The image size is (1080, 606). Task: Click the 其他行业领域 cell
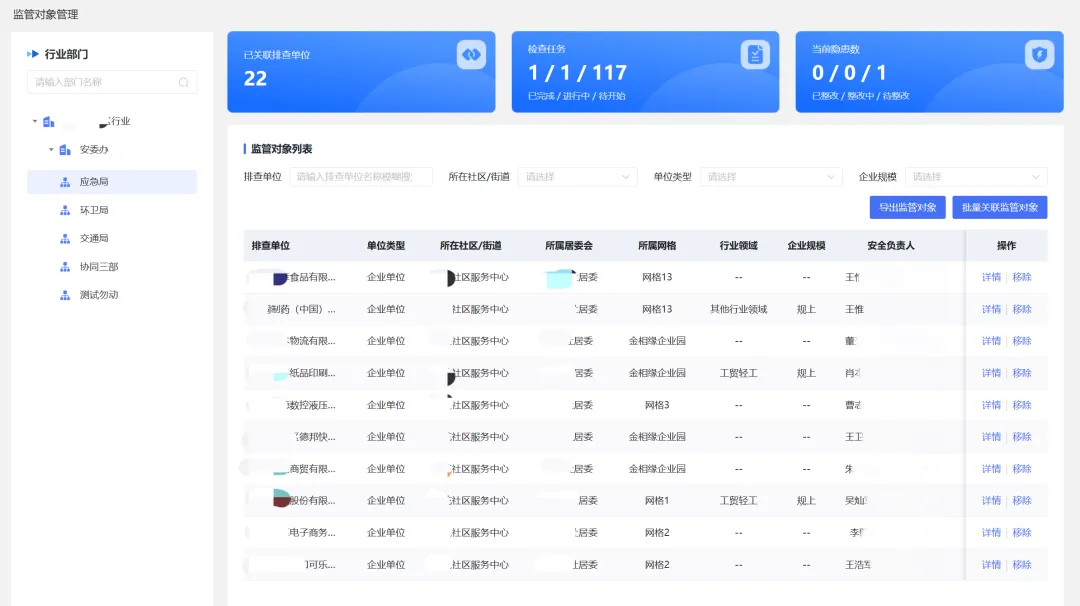point(738,309)
